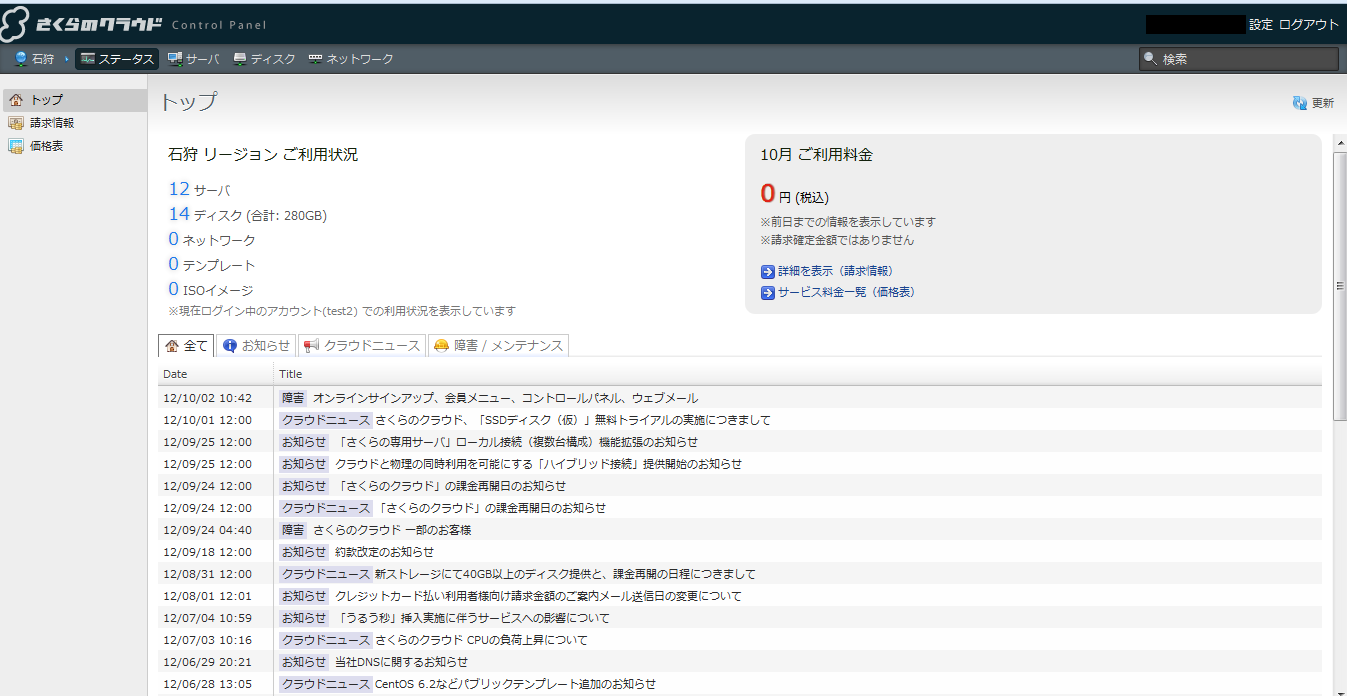1347x696 pixels.
Task: Open the CPUの負荷上昇について news entry
Action: [740, 640]
